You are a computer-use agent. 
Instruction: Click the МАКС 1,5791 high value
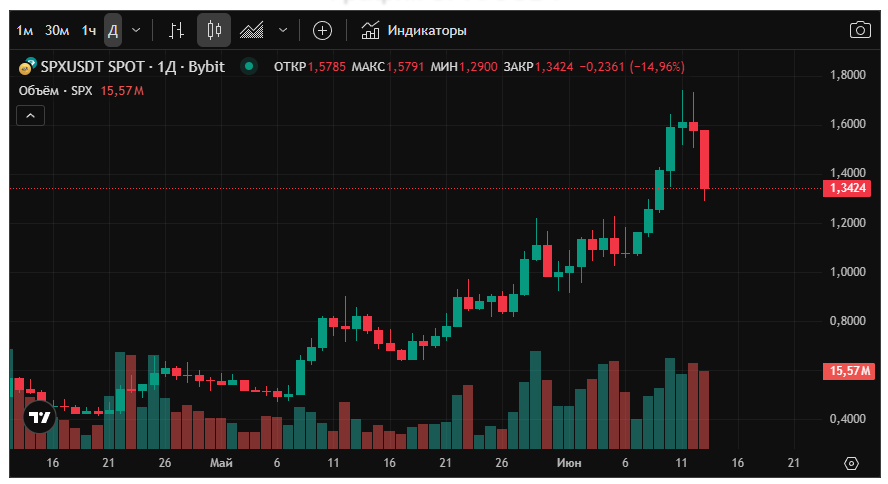pyautogui.click(x=388, y=67)
